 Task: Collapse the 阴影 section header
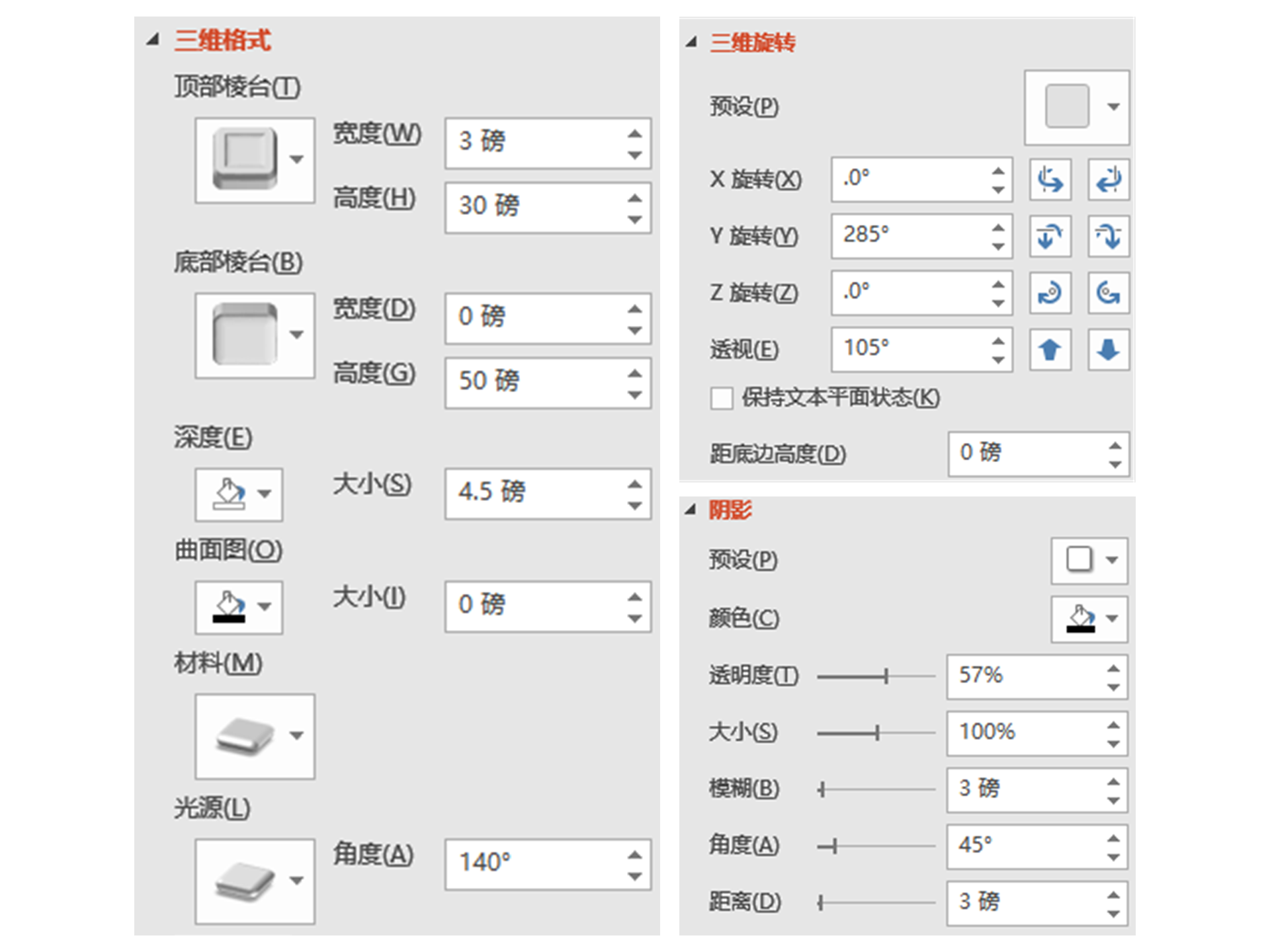[691, 510]
